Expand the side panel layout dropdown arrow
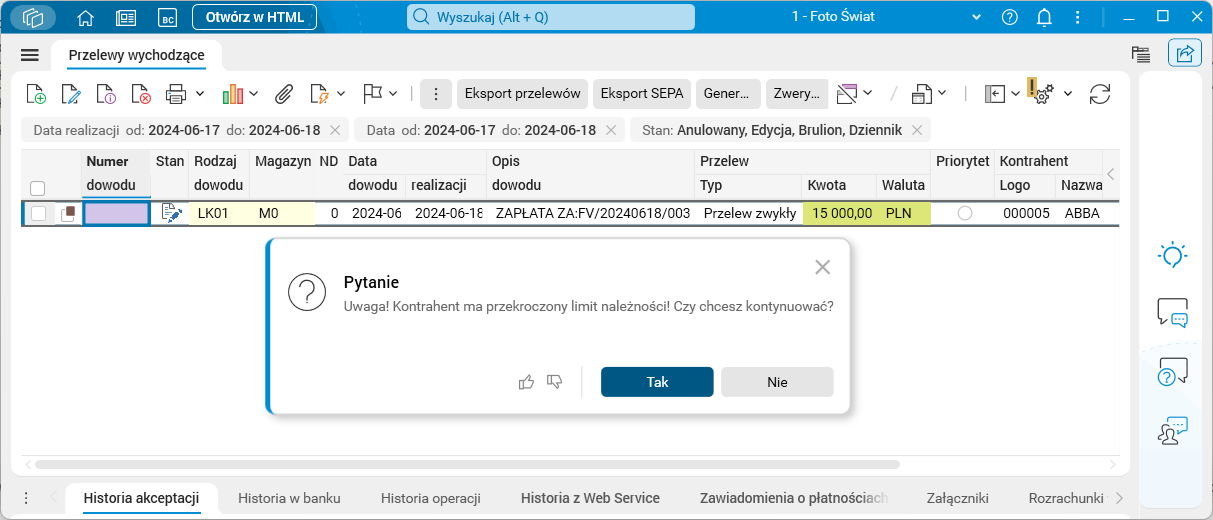 1016,94
